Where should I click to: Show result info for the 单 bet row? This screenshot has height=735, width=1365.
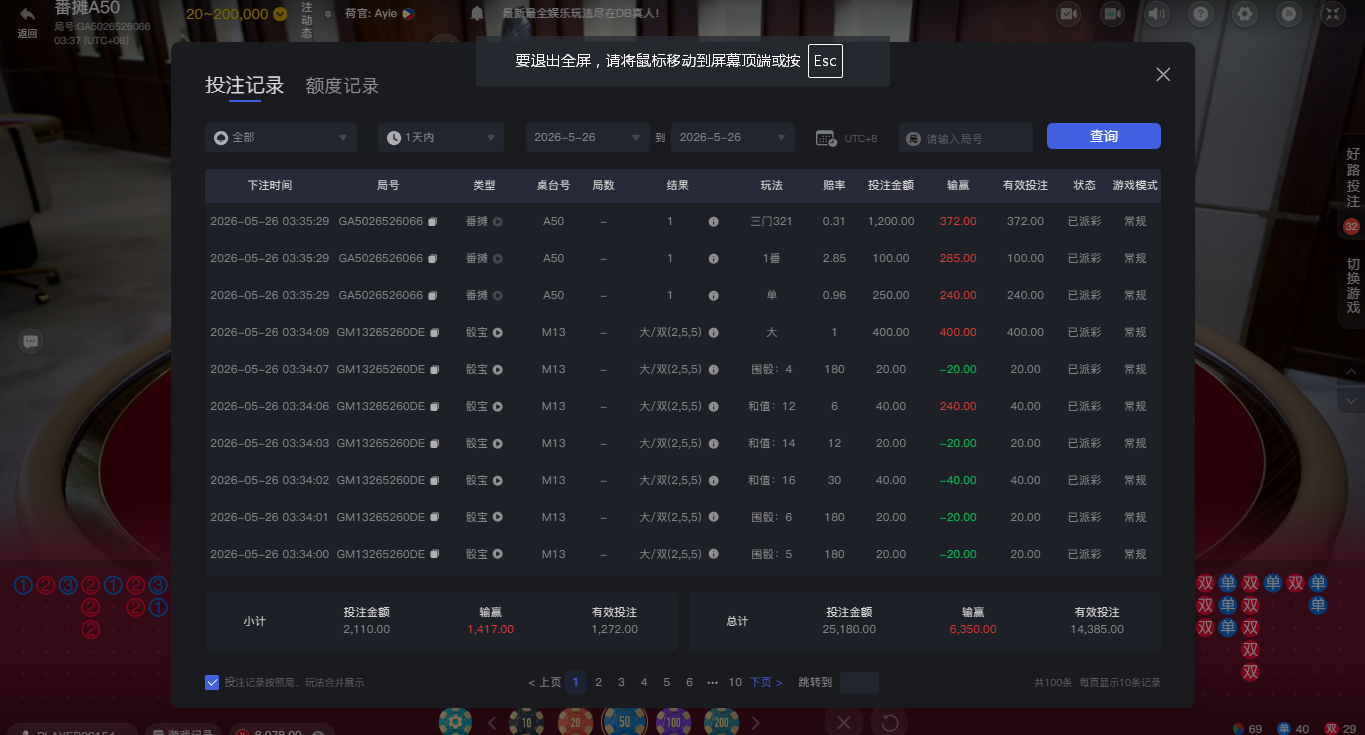713,295
